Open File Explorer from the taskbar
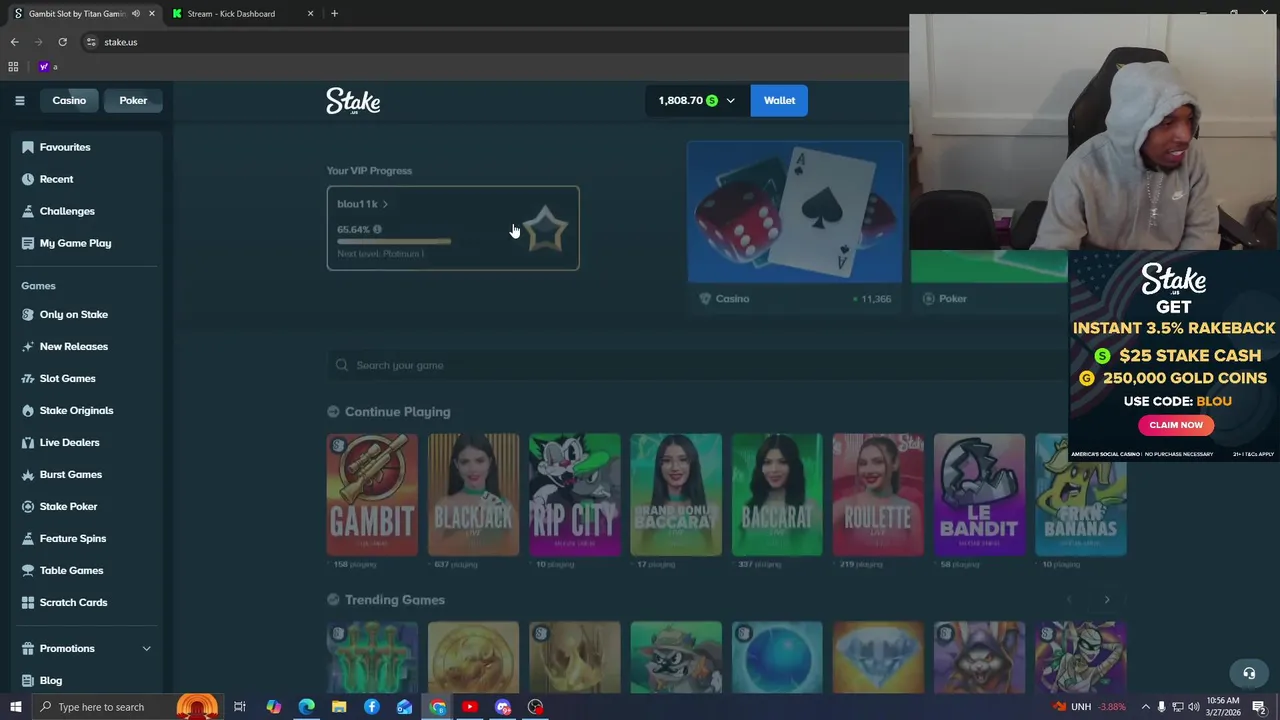 [339, 707]
